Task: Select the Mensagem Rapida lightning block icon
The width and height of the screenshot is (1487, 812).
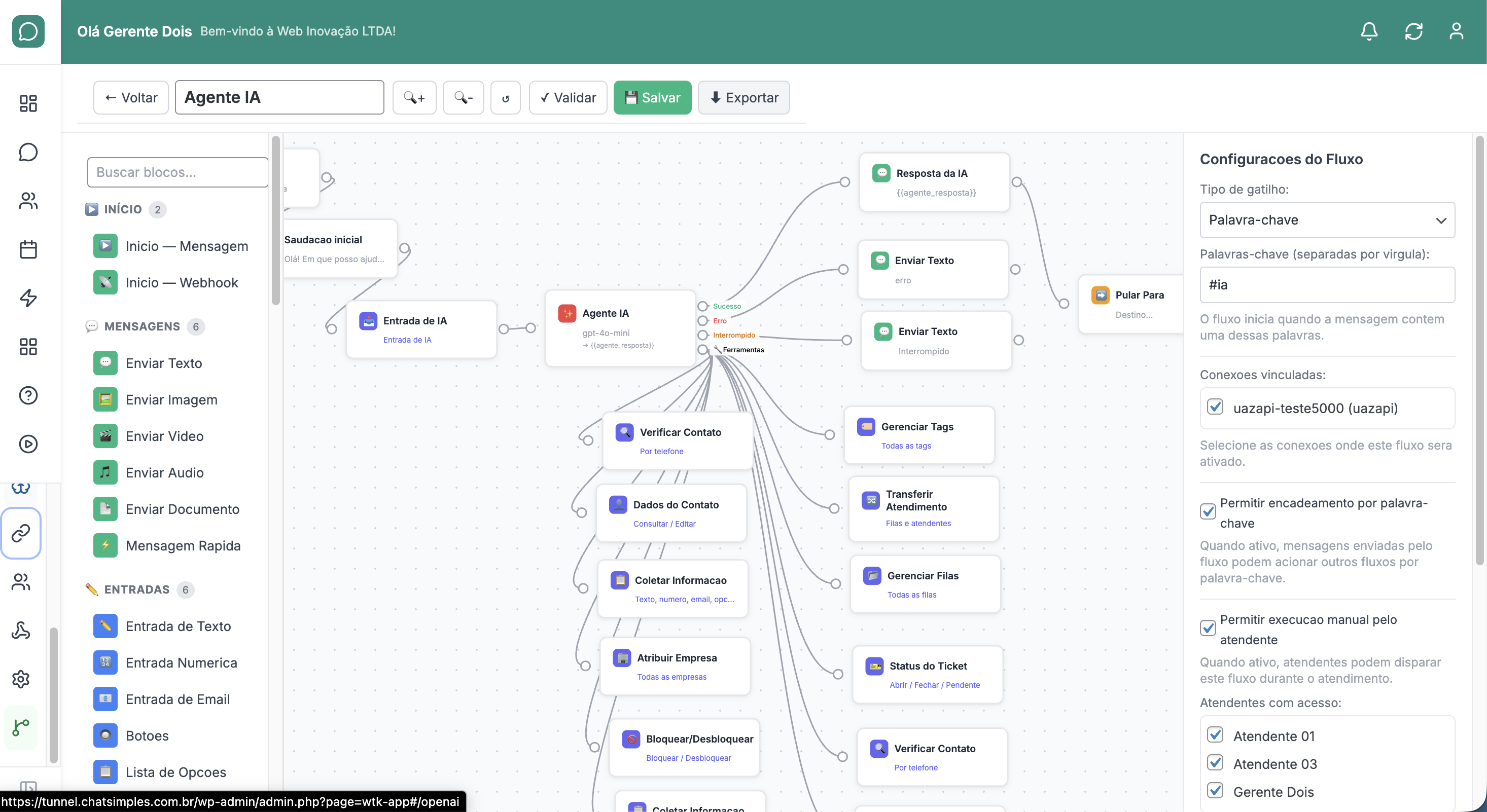Action: point(105,545)
